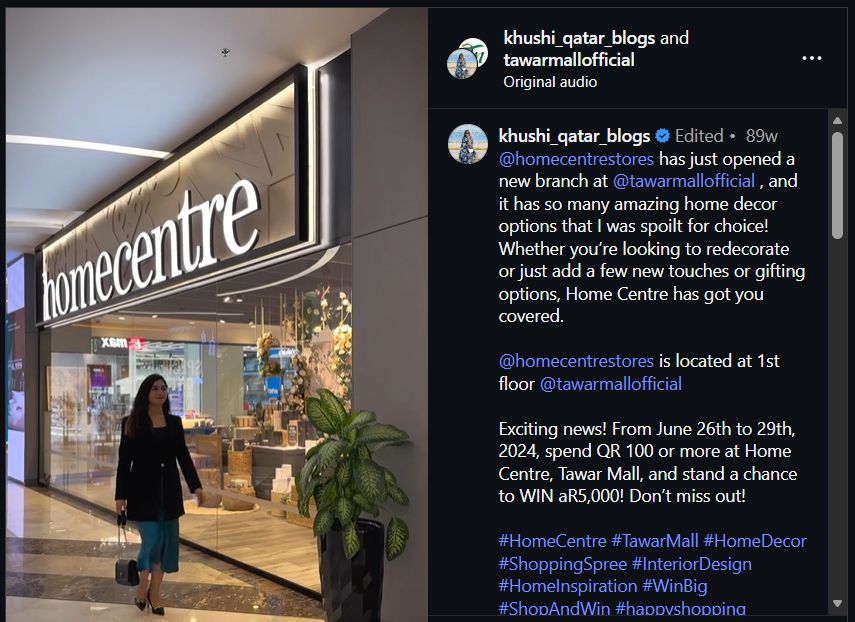Viewport: 855px width, 622px height.
Task: Open tawarmallofficial profile from header
Action: 569,59
